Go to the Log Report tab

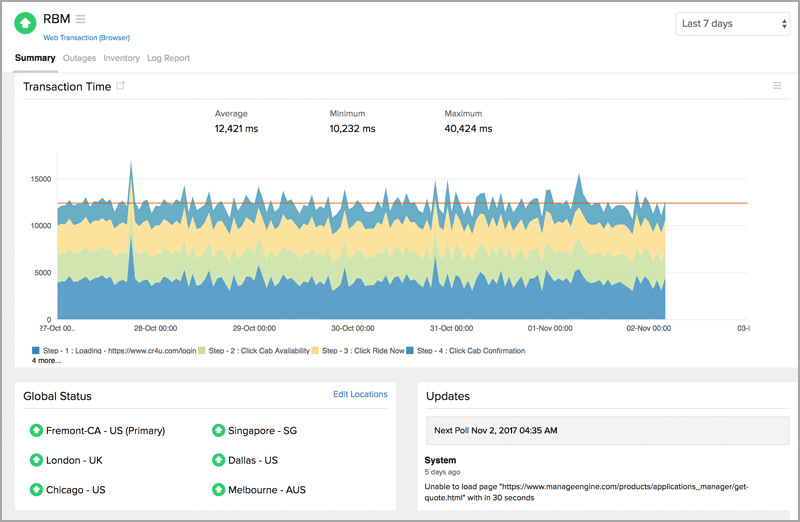168,58
